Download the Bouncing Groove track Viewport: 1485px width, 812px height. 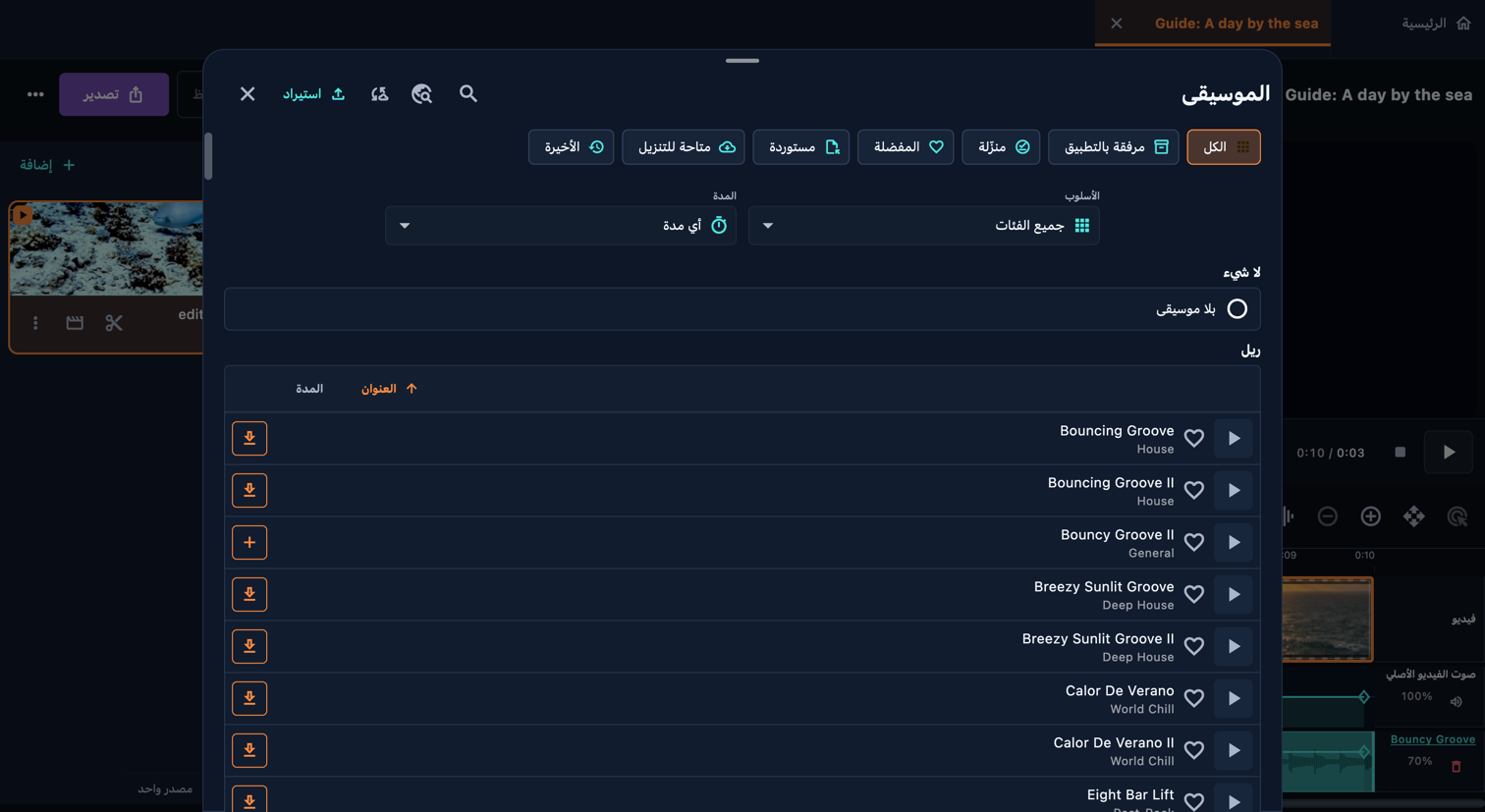point(249,439)
